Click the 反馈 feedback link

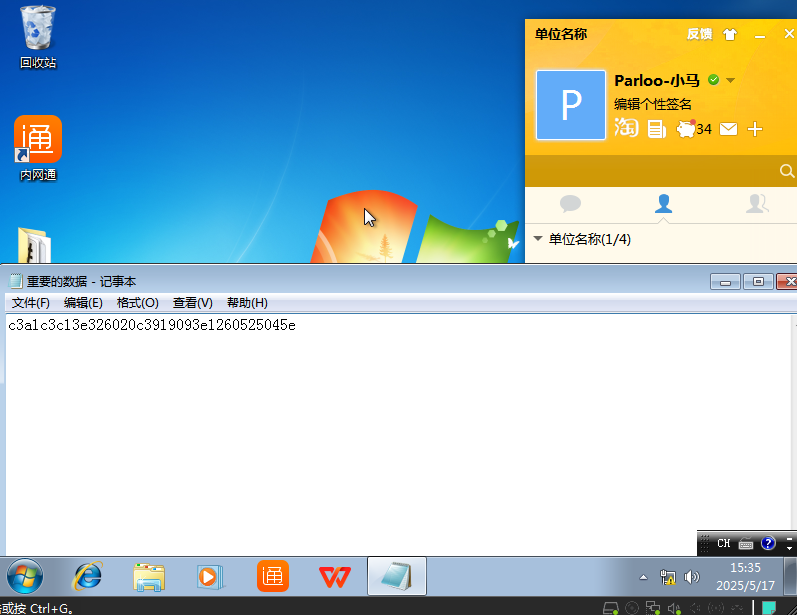699,34
